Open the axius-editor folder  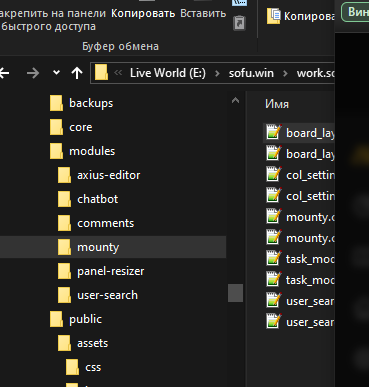(109, 175)
